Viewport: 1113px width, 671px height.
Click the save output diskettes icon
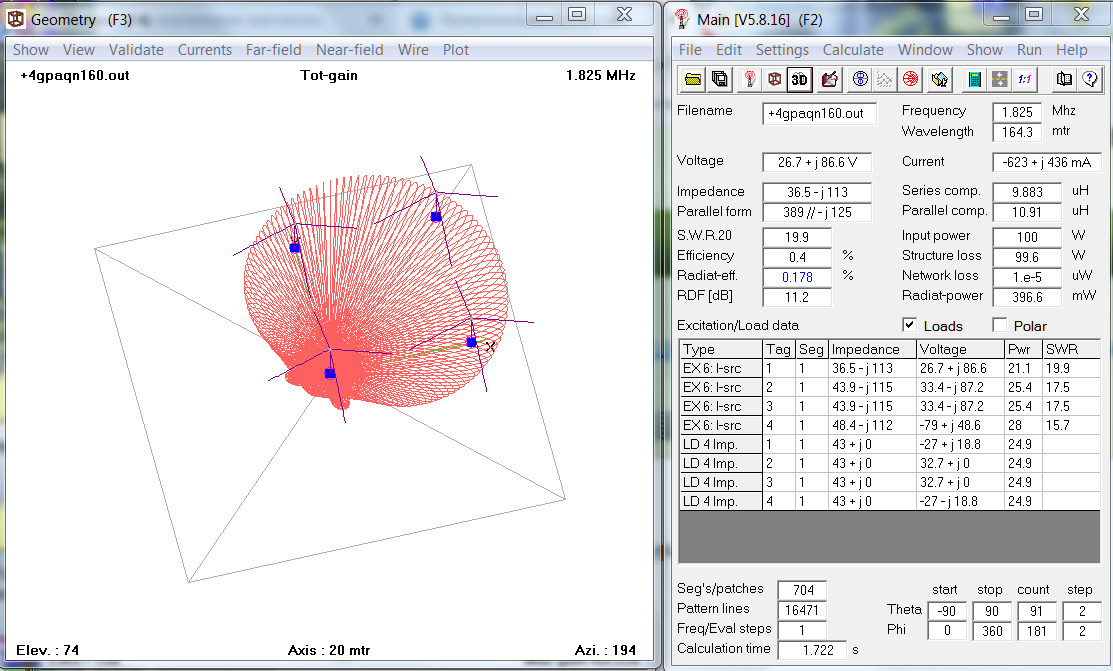tap(720, 80)
